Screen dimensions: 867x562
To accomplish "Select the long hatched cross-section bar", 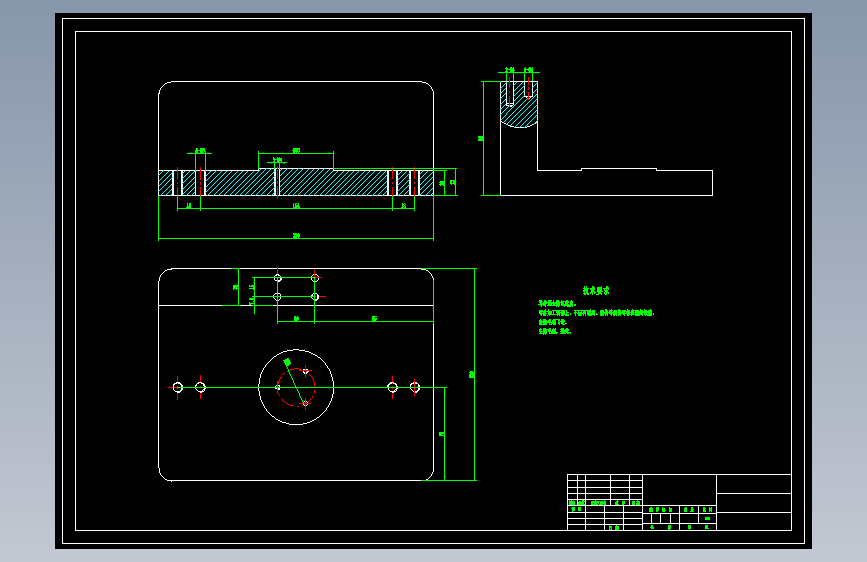I will click(296, 182).
